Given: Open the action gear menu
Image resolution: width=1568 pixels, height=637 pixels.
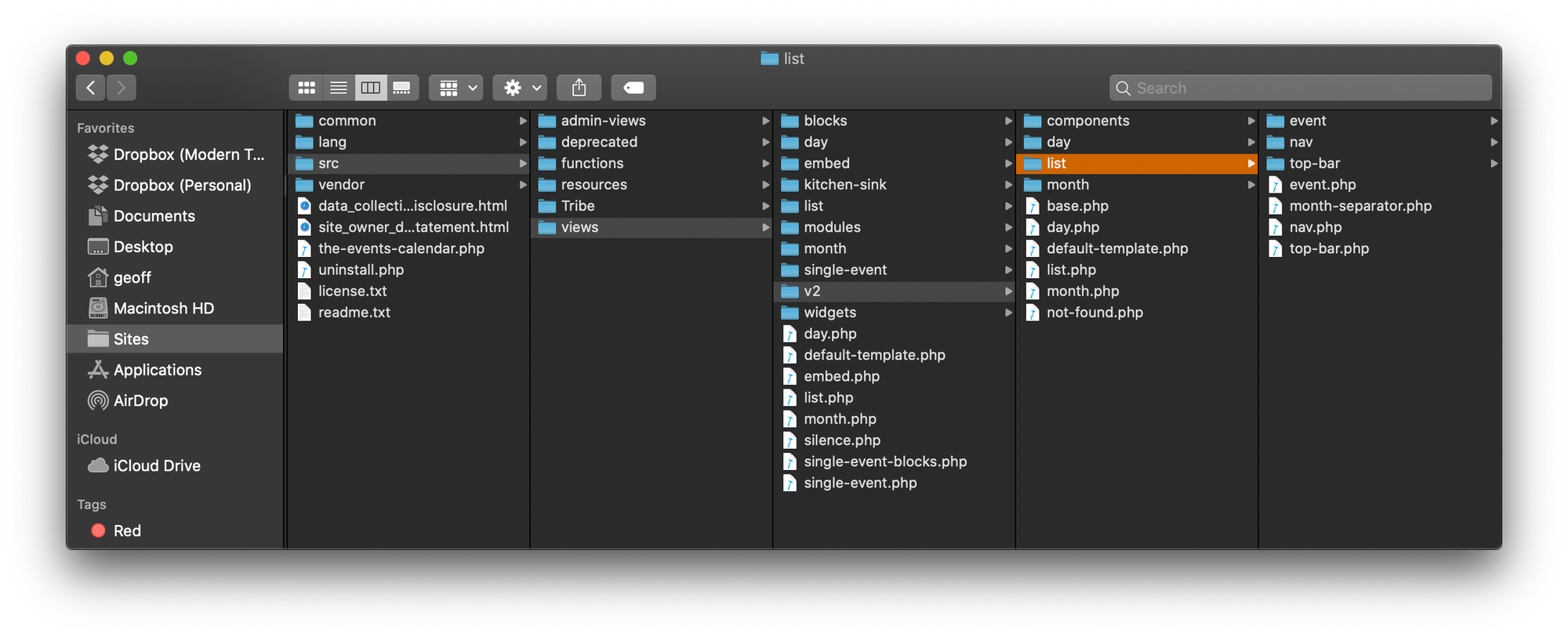Looking at the screenshot, I should click(520, 88).
